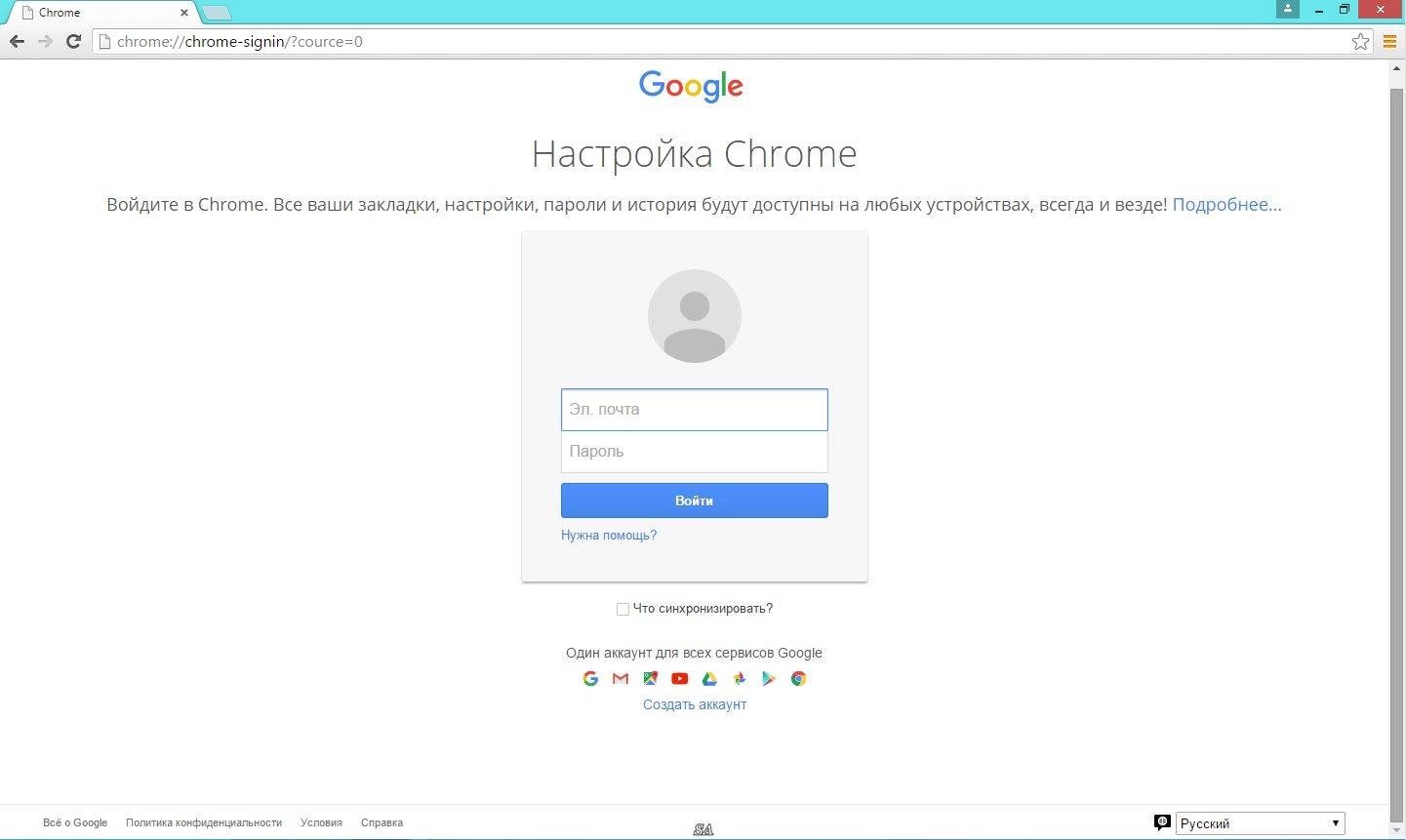Click the Google Maps icon
The width and height of the screenshot is (1406, 840).
coord(650,678)
